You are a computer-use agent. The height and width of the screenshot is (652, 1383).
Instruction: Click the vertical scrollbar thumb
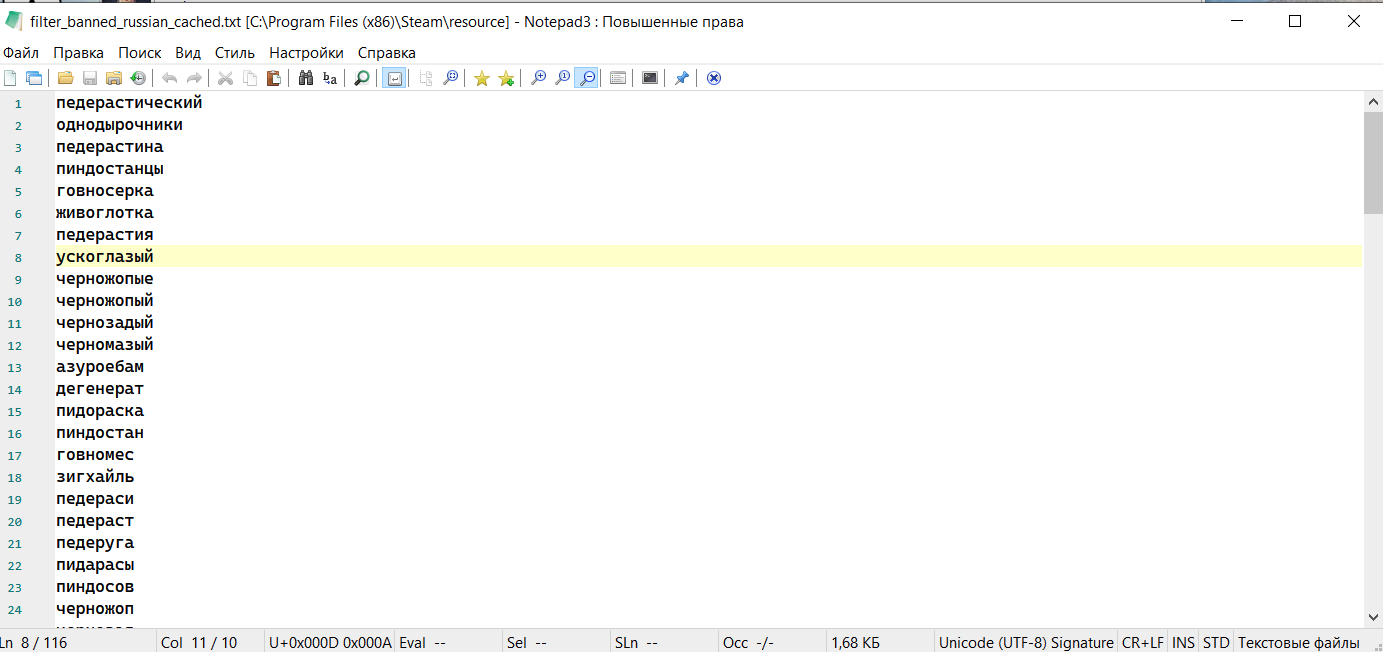(x=1373, y=162)
